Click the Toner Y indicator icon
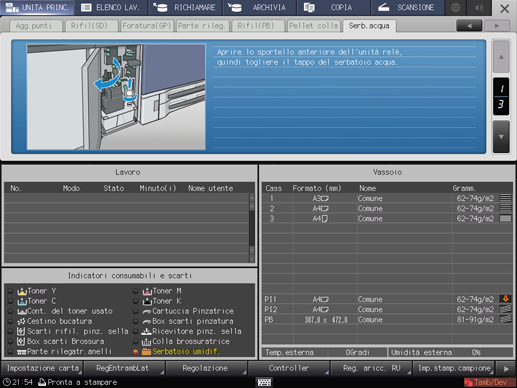Image resolution: width=517 pixels, height=388 pixels. coord(22,291)
